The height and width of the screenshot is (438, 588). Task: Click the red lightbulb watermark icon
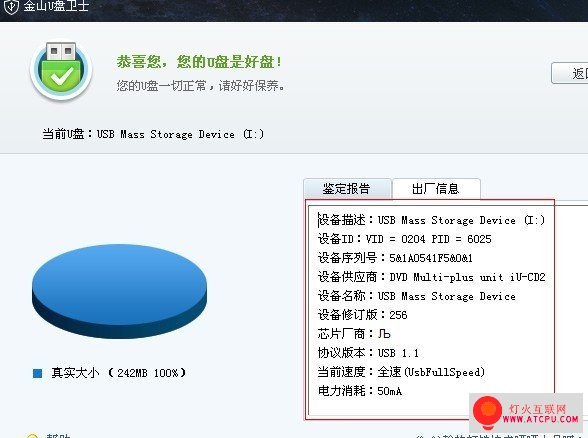(487, 412)
